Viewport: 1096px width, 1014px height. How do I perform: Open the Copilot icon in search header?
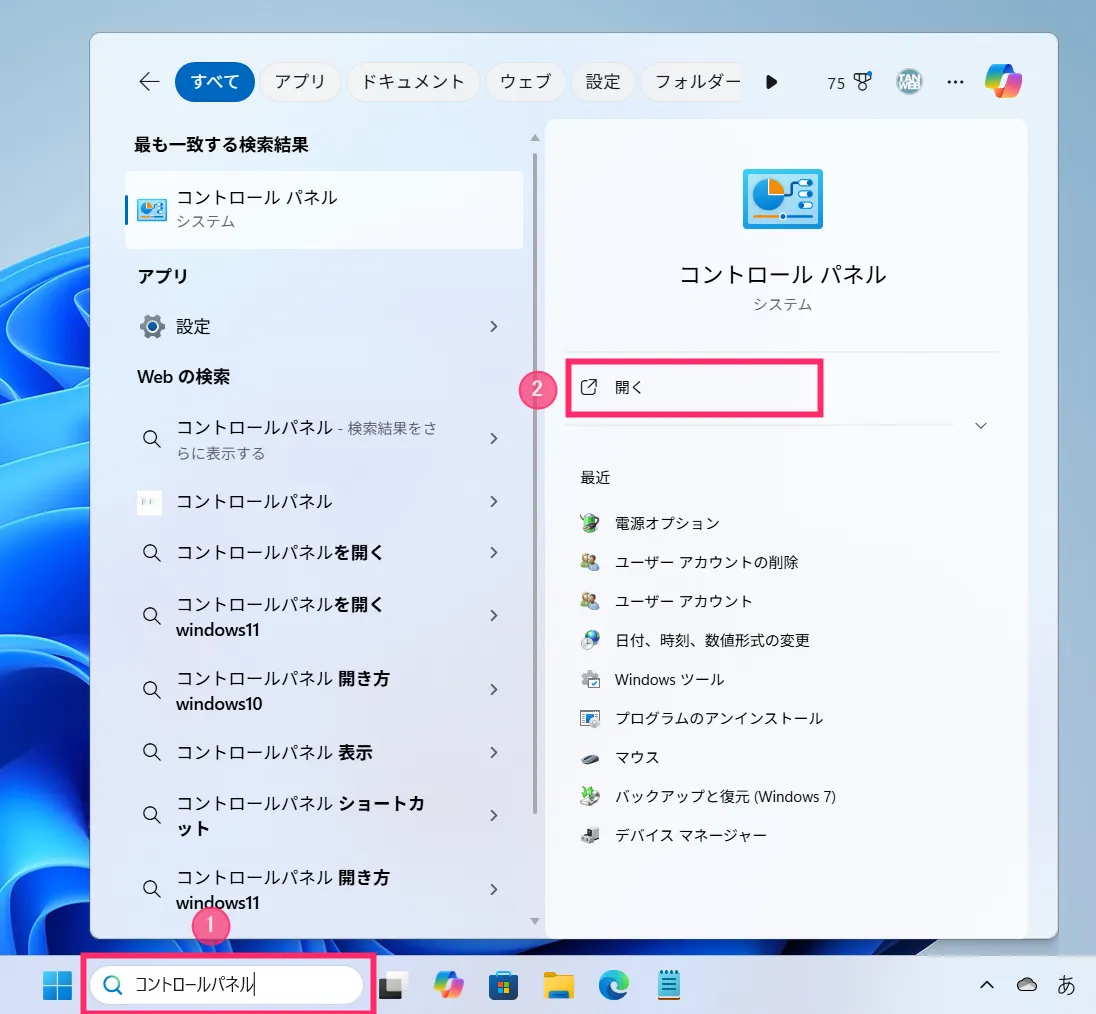1003,81
